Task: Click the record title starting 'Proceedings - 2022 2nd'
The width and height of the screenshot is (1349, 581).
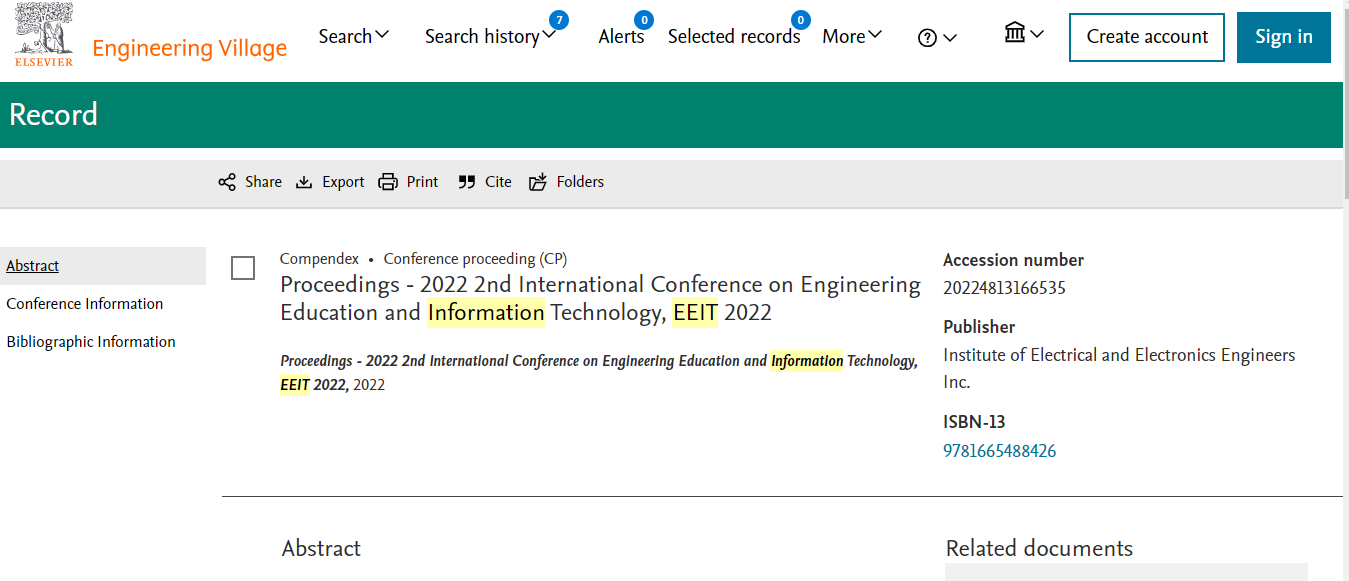Action: pyautogui.click(x=600, y=298)
